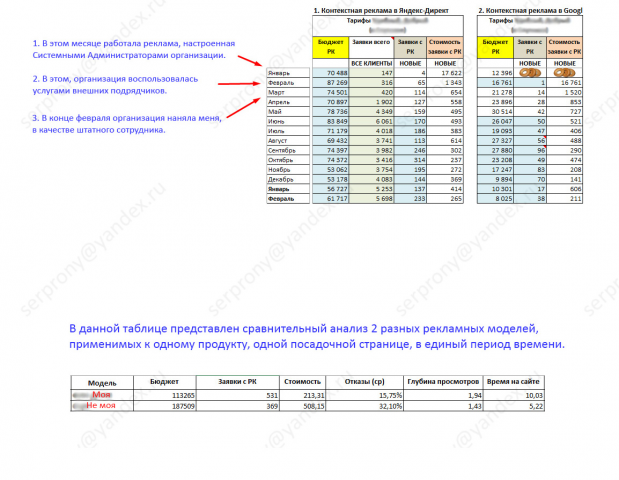Image resolution: width=619 pixels, height=480 pixels.
Task: Select the 'Июнь' month cell
Action: (x=288, y=121)
